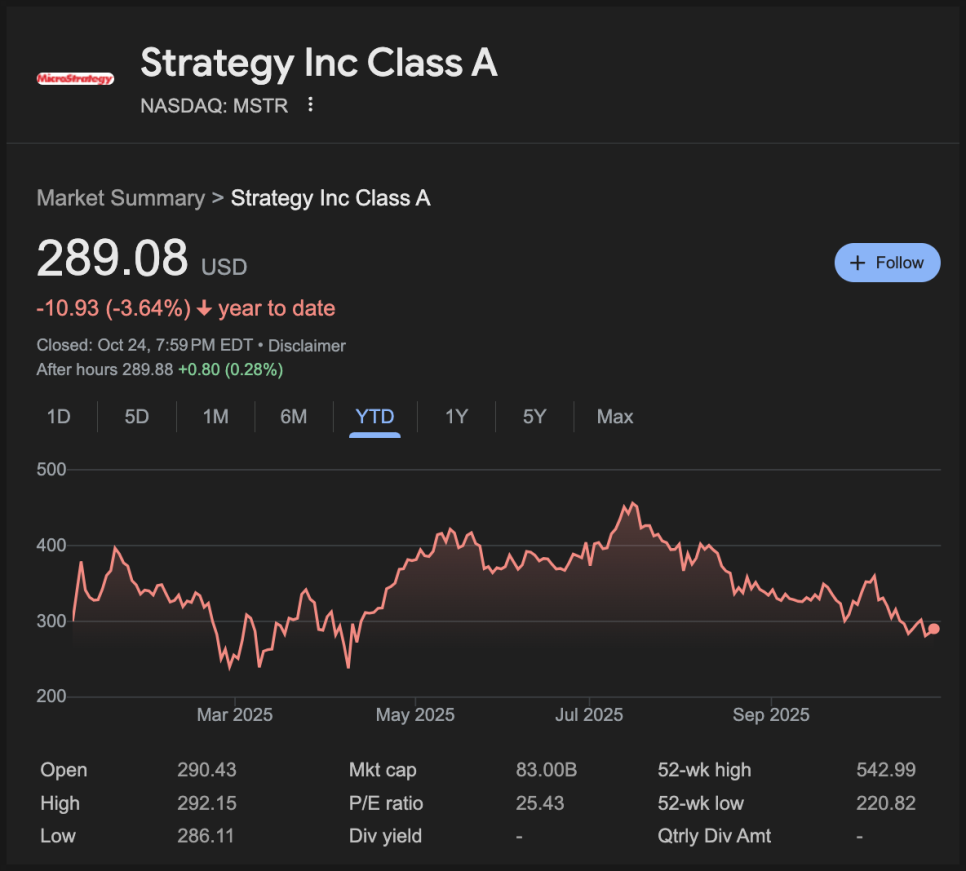Screen dimensions: 966x871
Task: Click the Market Summary breadcrumb link
Action: 120,198
